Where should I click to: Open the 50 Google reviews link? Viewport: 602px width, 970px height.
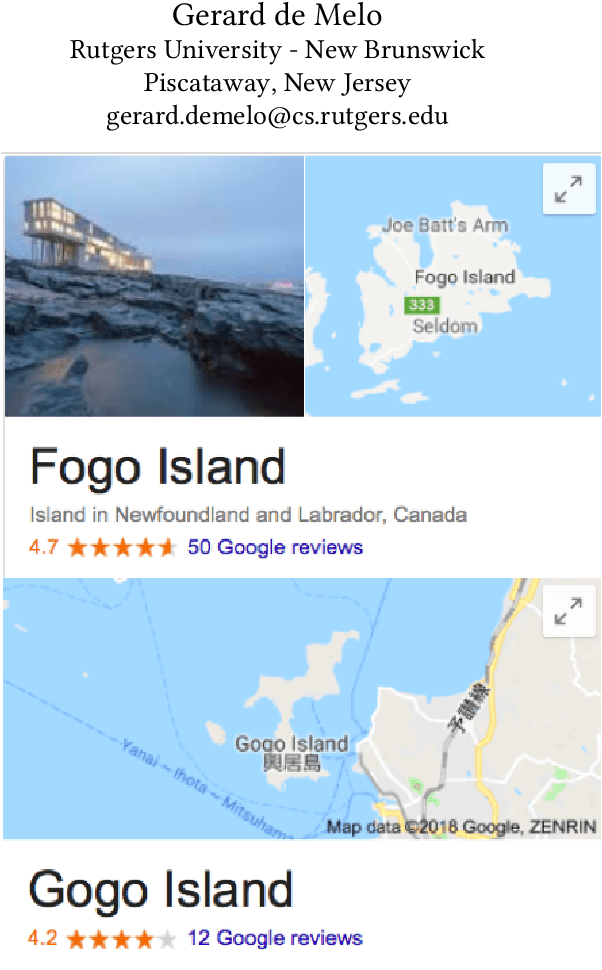tap(275, 547)
